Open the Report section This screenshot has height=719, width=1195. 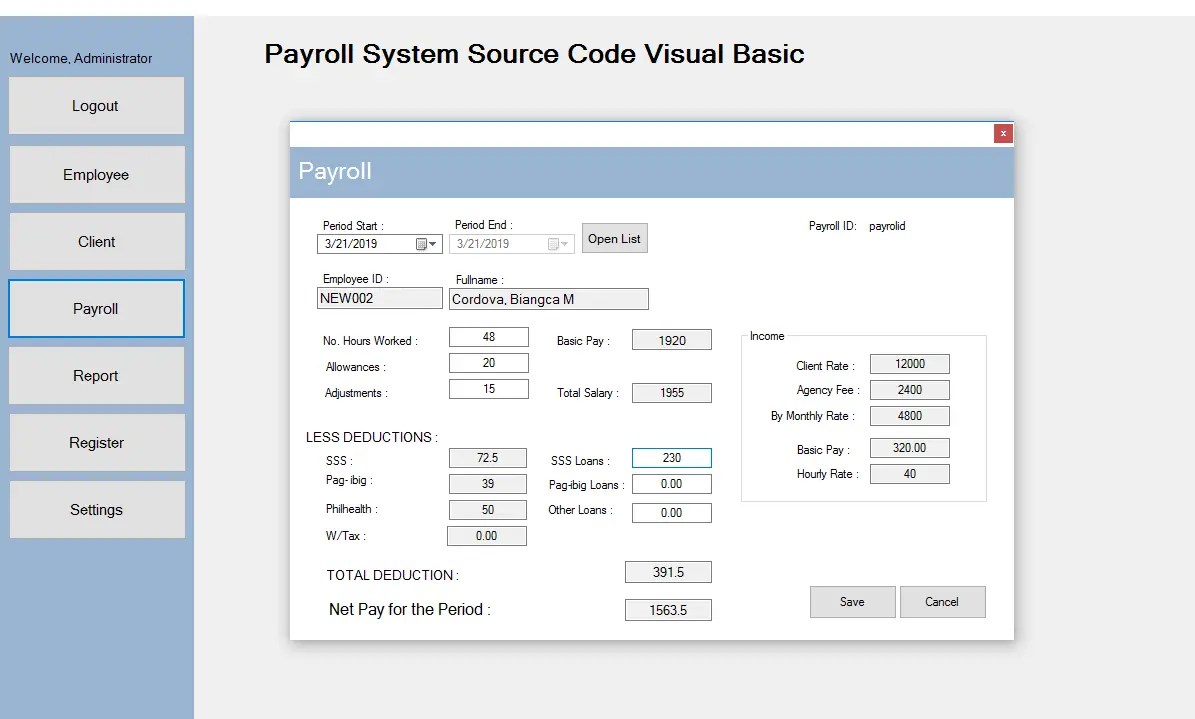(x=96, y=375)
